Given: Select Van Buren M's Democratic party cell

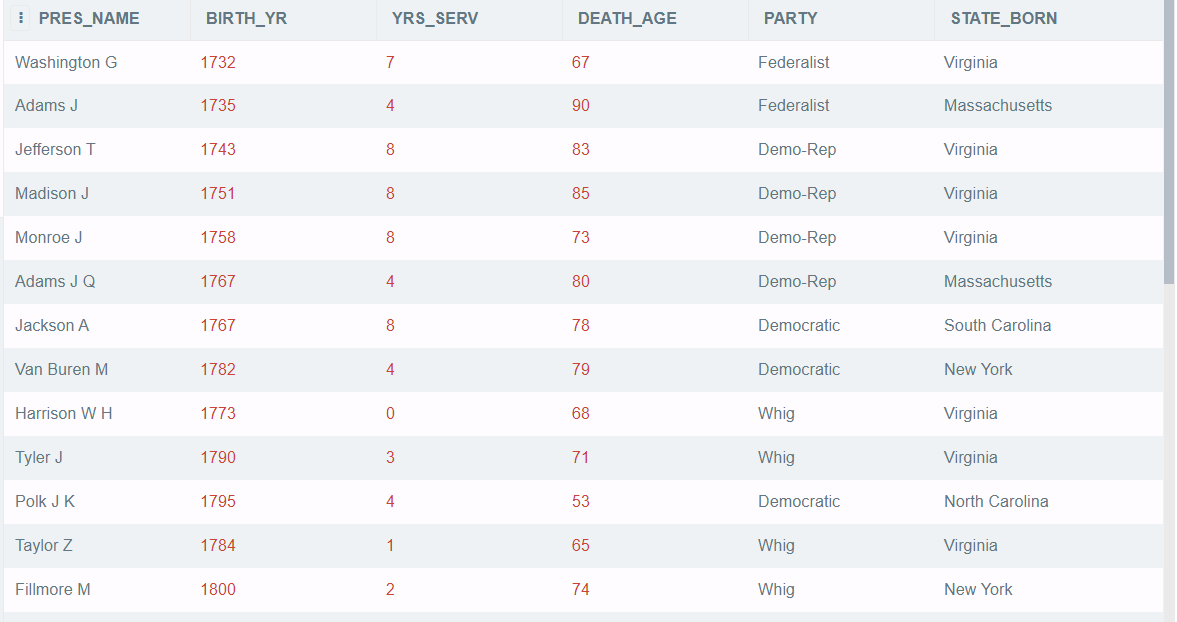Looking at the screenshot, I should pos(799,369).
